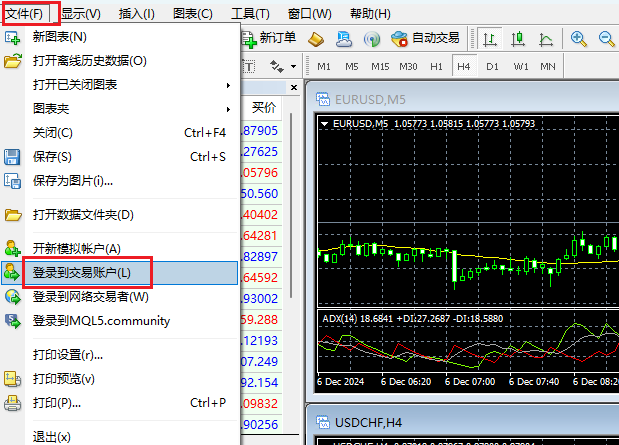Open the 插入(I) menu

coord(137,14)
